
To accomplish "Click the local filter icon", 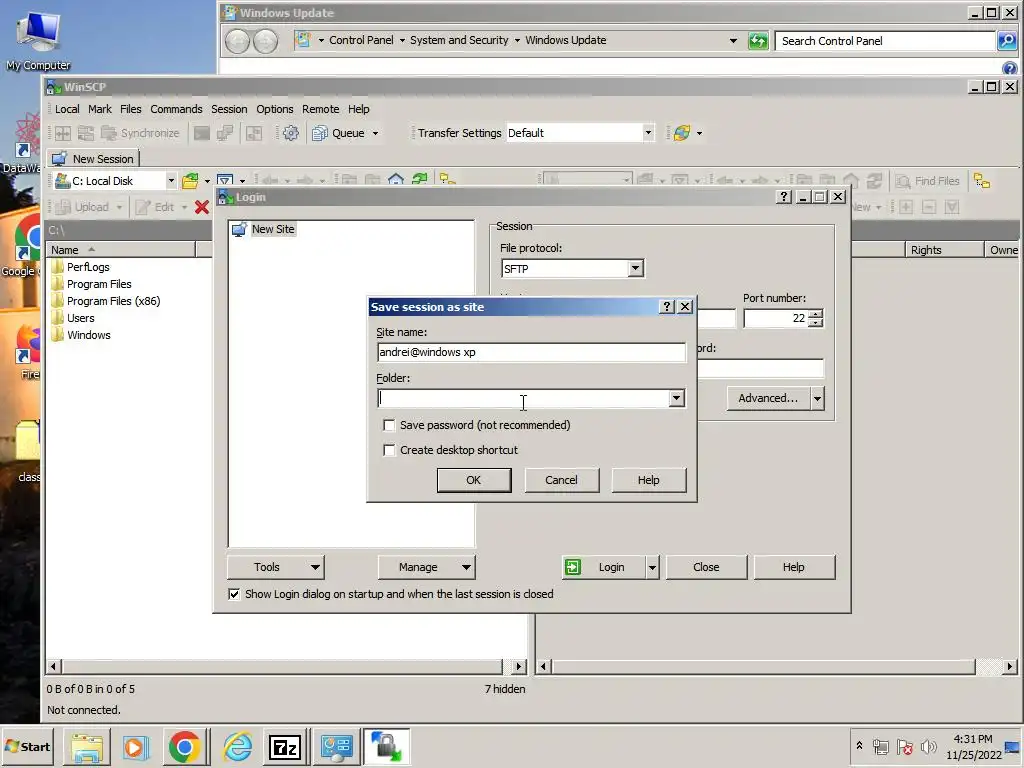I will point(225,181).
